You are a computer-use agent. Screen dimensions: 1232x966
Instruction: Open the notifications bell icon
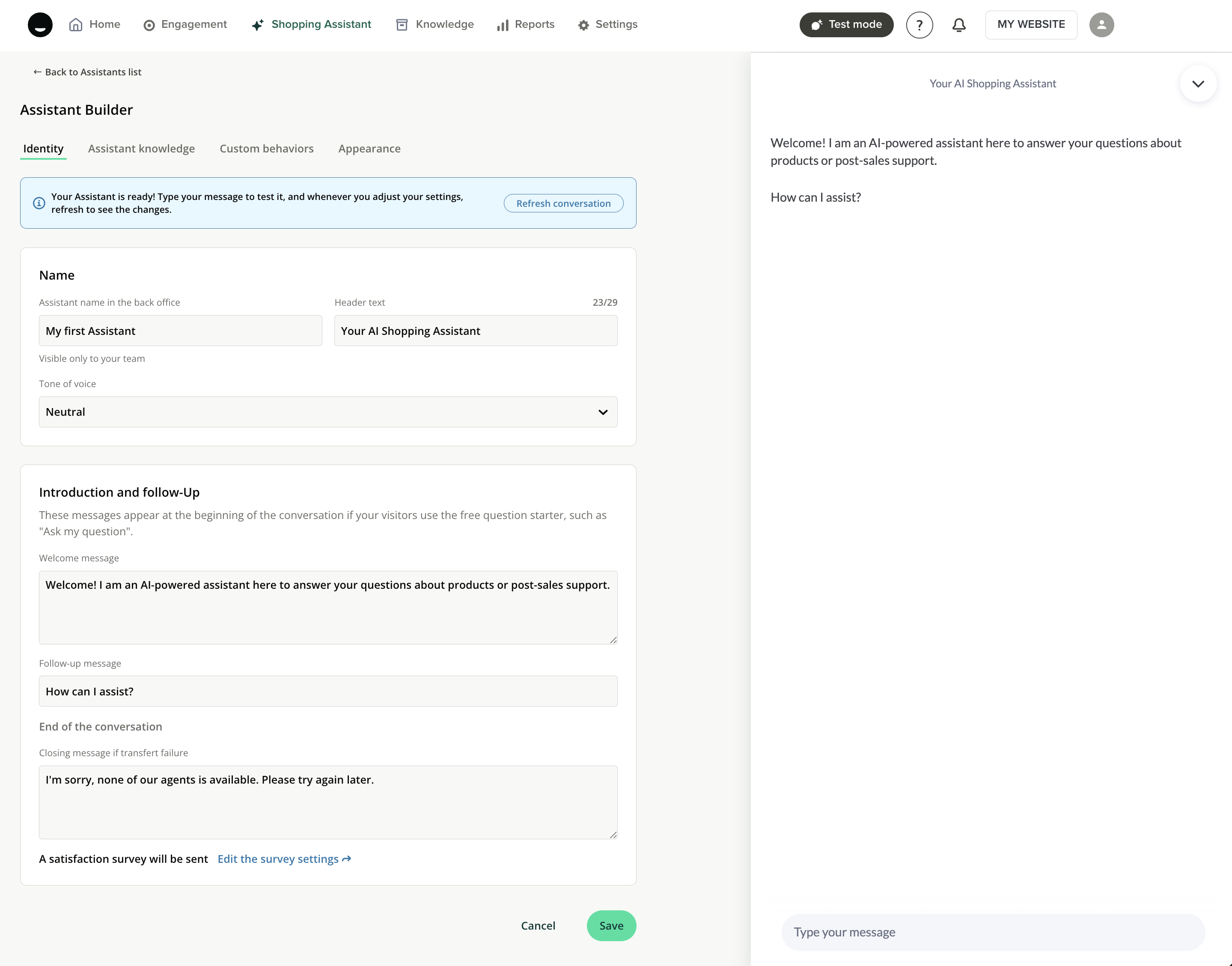tap(959, 25)
